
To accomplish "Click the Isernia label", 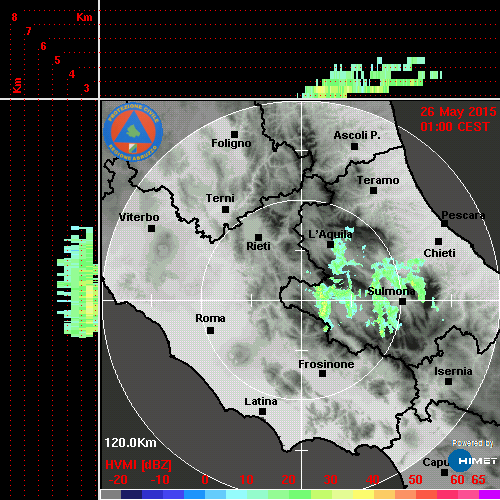I will point(453,371).
